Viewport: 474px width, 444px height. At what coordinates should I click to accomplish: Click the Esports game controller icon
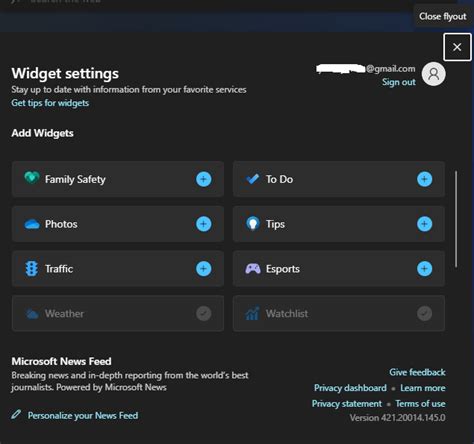253,269
